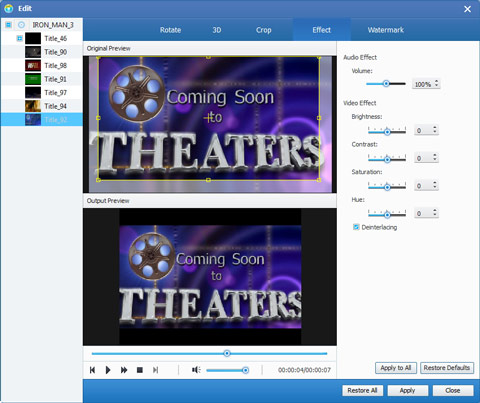The height and width of the screenshot is (403, 480).
Task: Stop playback with the stop icon
Action: point(140,370)
